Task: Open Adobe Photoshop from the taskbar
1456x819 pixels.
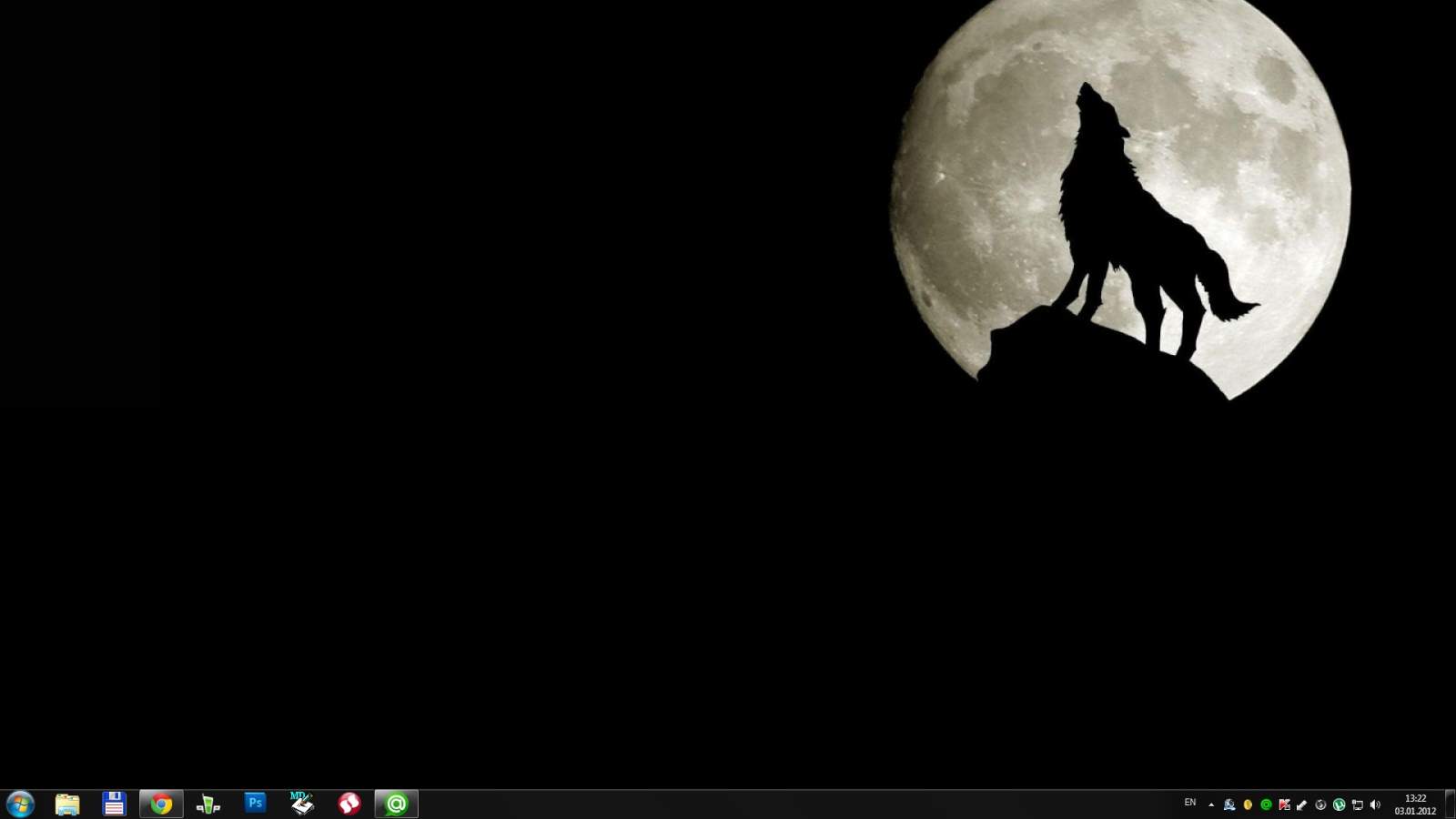Action: tap(256, 804)
